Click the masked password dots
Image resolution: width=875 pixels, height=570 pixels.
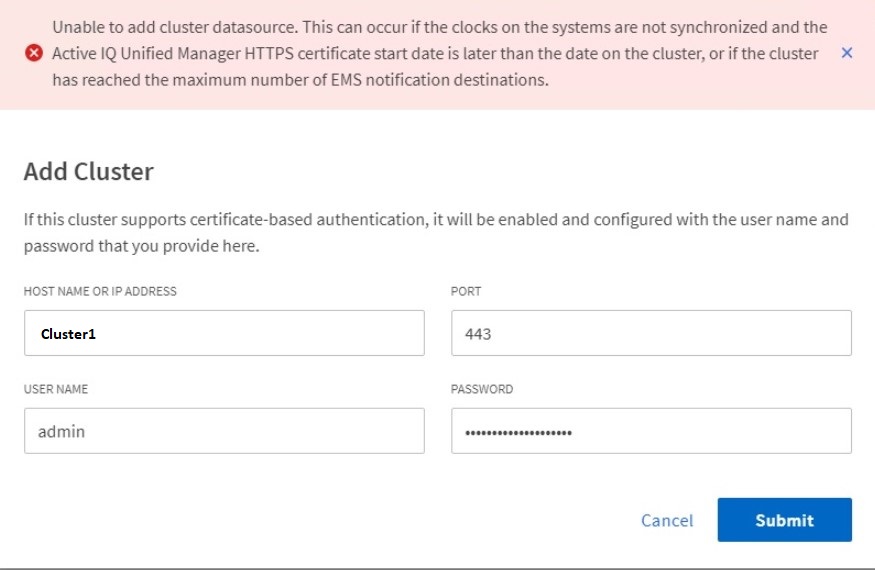click(x=518, y=432)
